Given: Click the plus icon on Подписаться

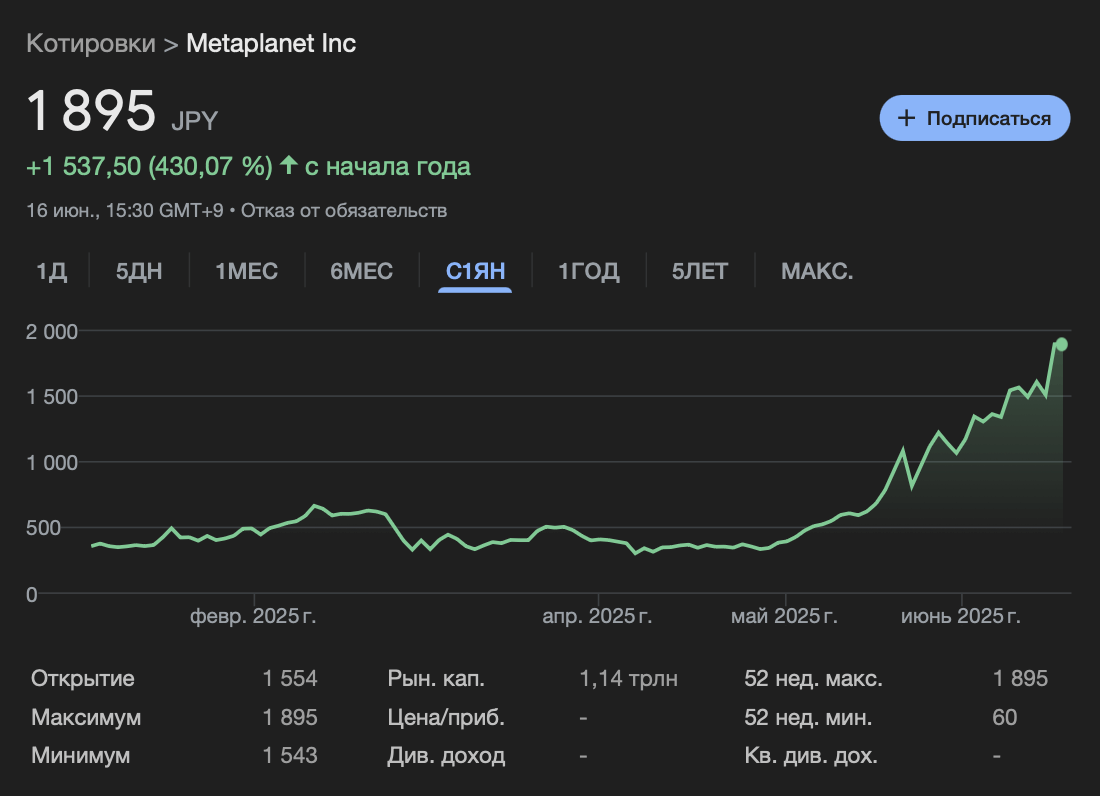Looking at the screenshot, I should (906, 118).
